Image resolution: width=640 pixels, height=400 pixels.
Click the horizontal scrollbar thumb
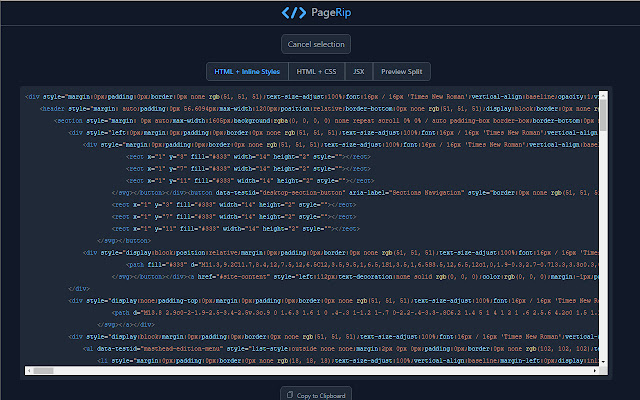[43, 371]
